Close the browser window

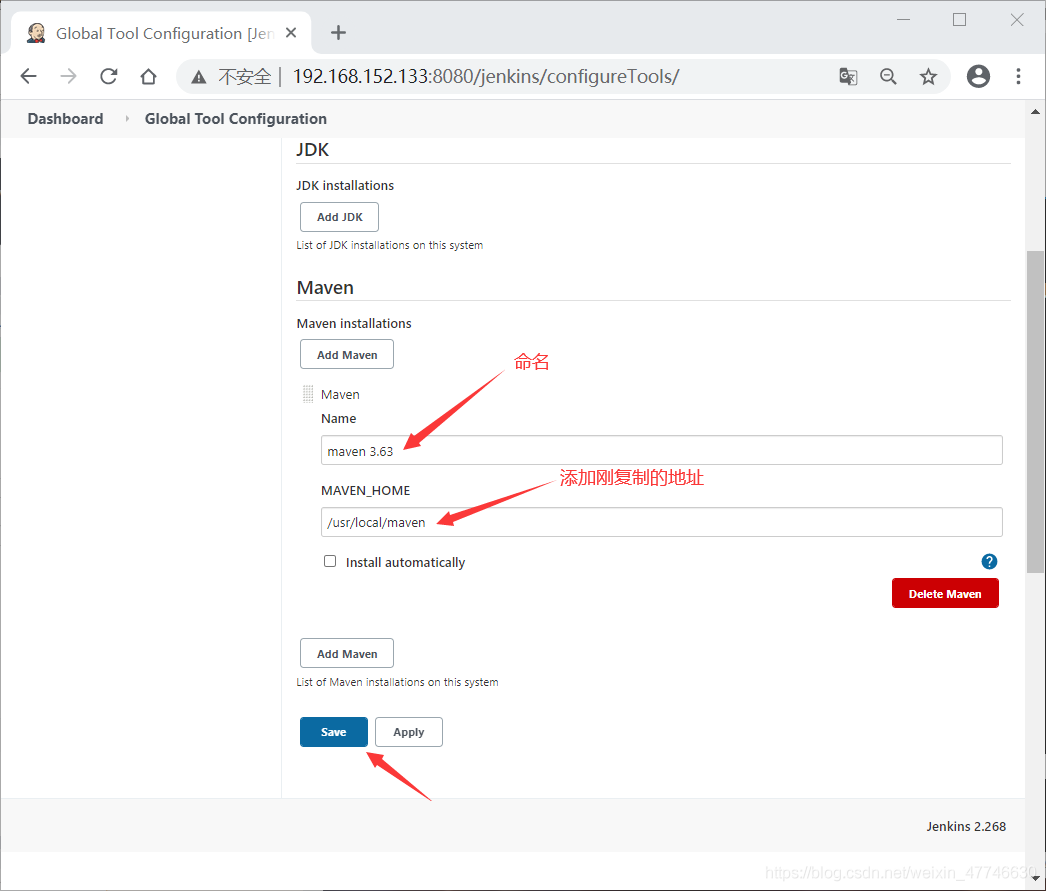click(1017, 20)
